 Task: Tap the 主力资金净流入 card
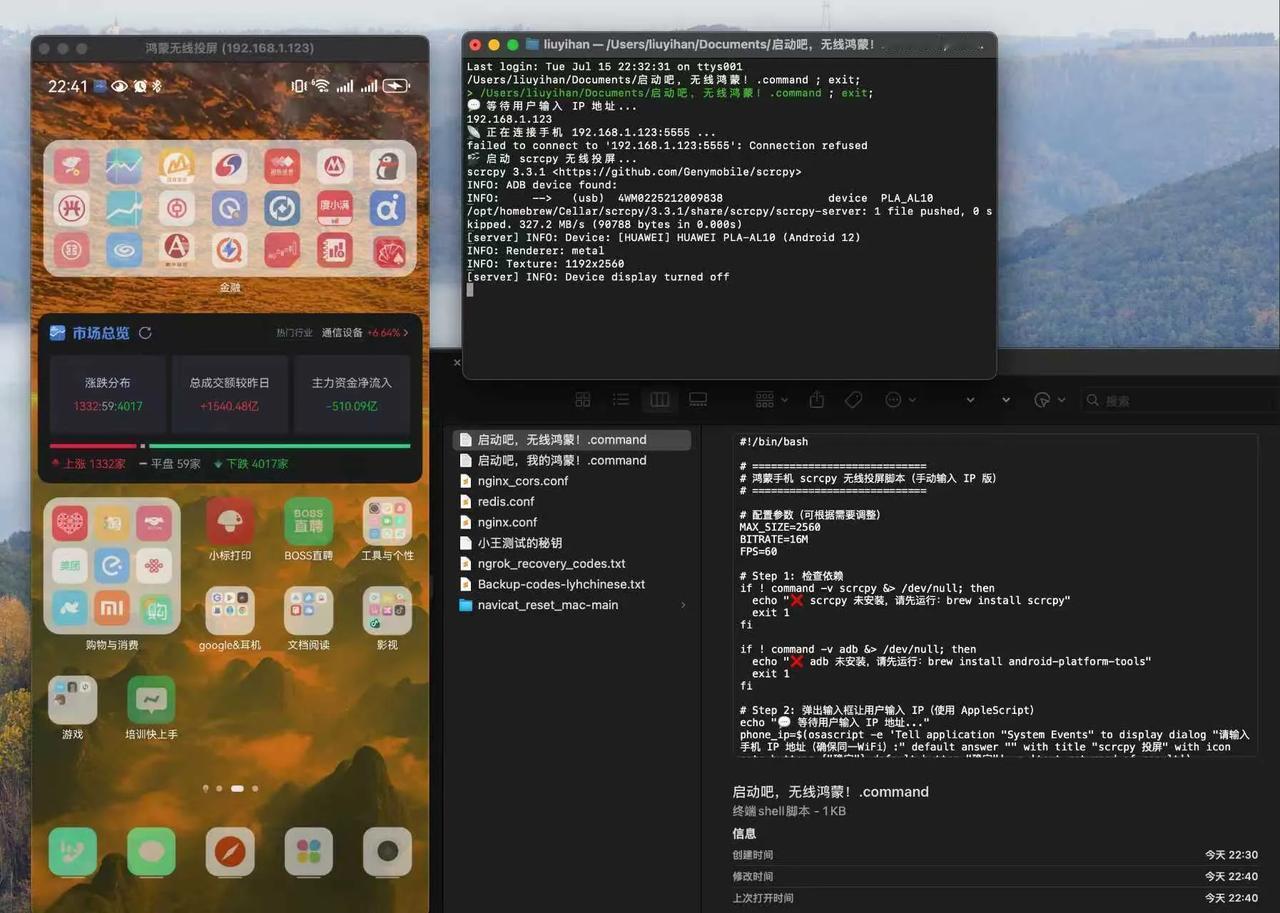(351, 394)
